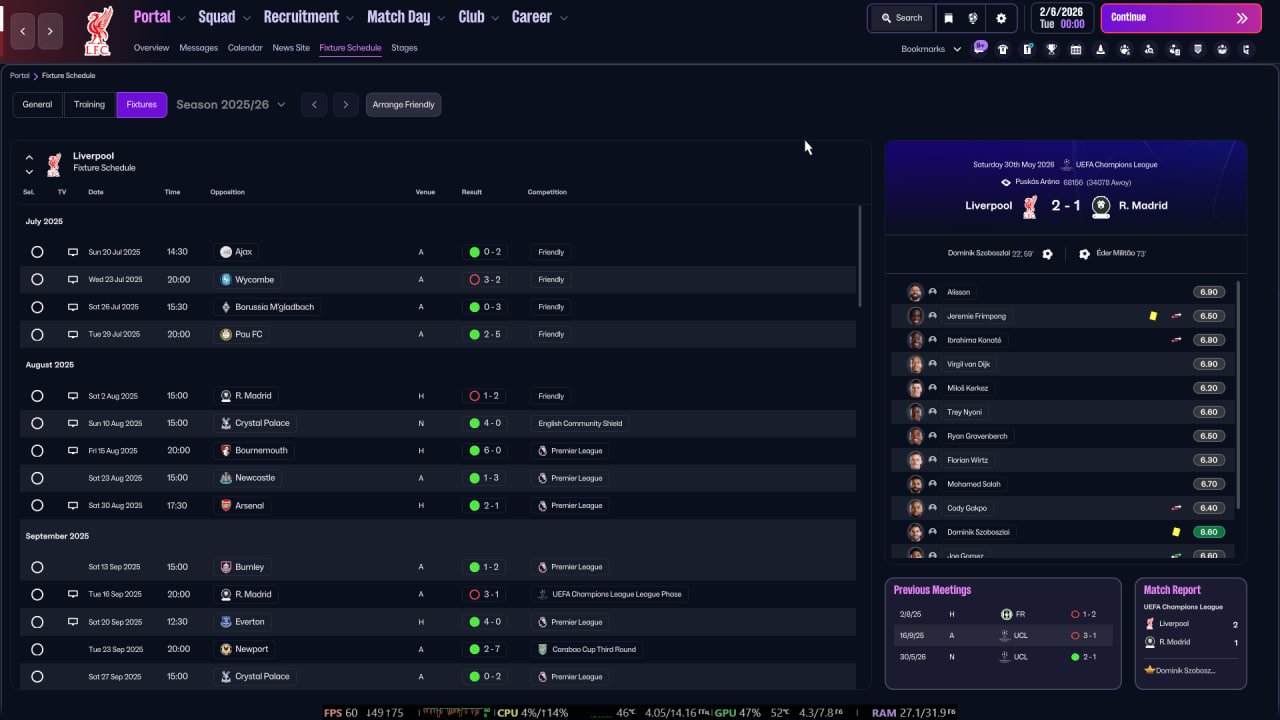Click the training cone bookmark icon
The image size is (1280, 720).
[1101, 49]
